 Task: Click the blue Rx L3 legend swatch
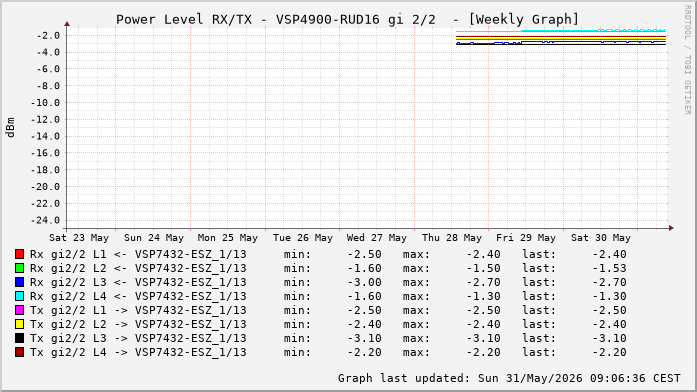[x=19, y=282]
